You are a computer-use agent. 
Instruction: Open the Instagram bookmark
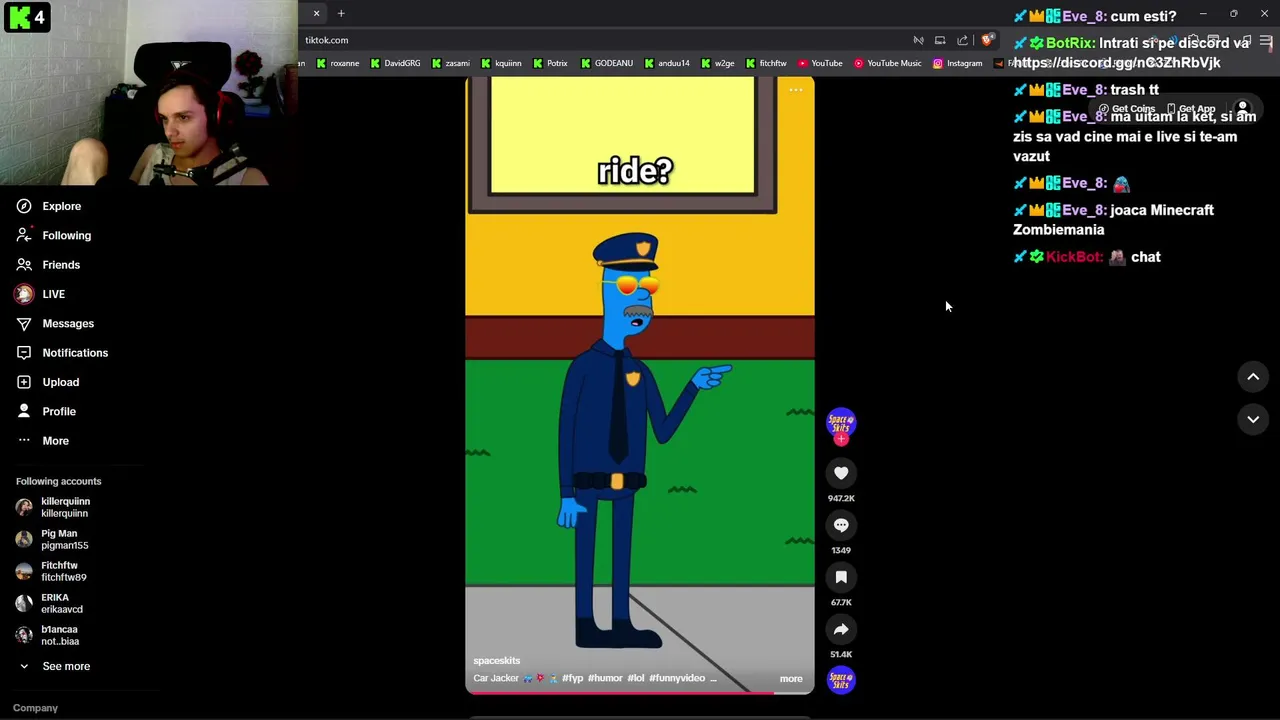tap(958, 63)
